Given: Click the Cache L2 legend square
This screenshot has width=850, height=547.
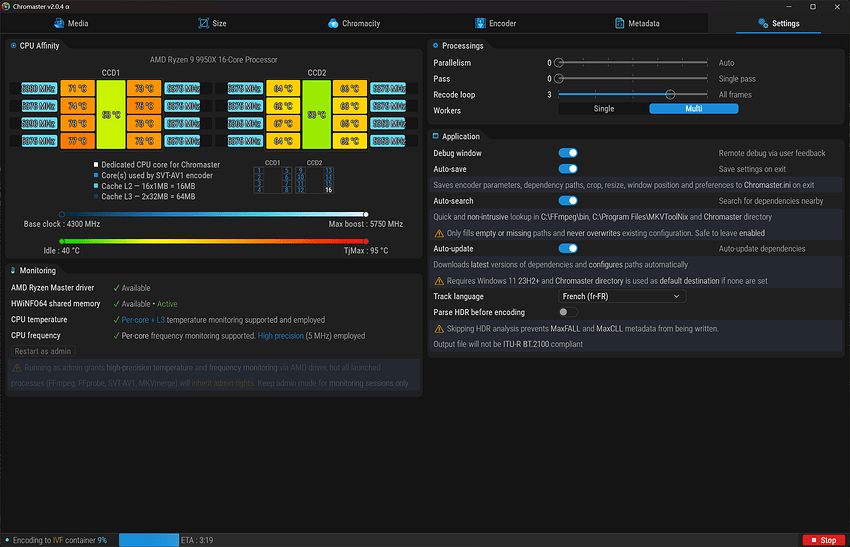Looking at the screenshot, I should coord(96,186).
